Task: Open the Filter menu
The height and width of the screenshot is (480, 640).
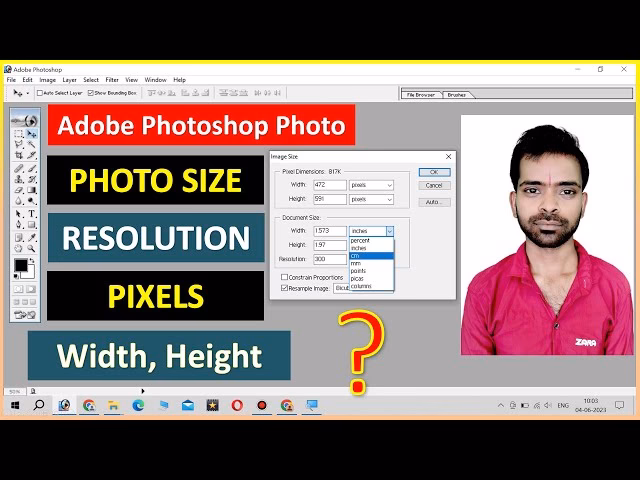Action: (x=112, y=80)
